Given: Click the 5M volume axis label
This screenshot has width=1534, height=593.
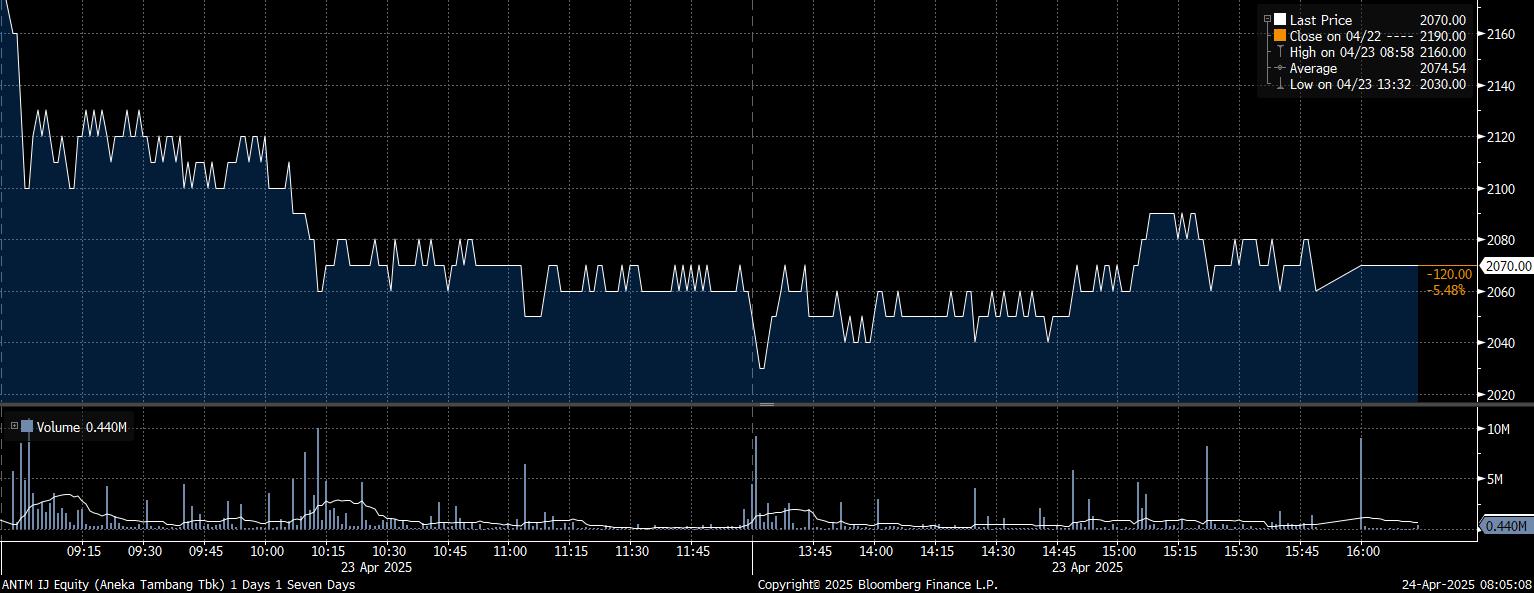Looking at the screenshot, I should [1495, 480].
